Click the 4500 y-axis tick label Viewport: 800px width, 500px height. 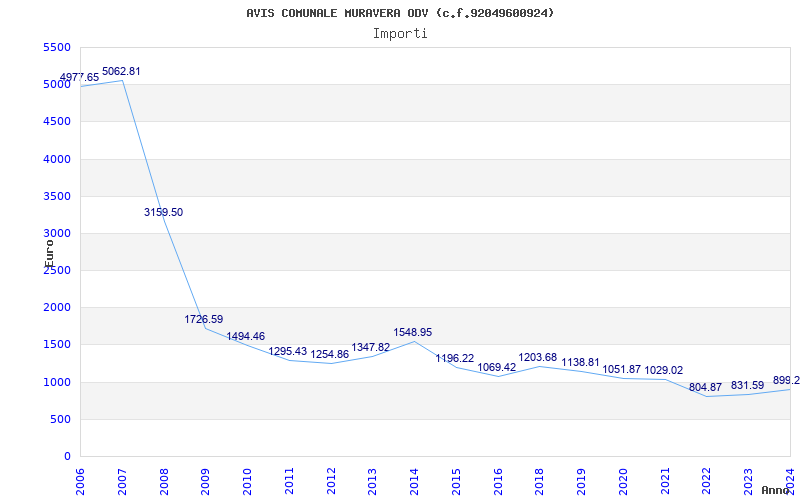point(57,121)
